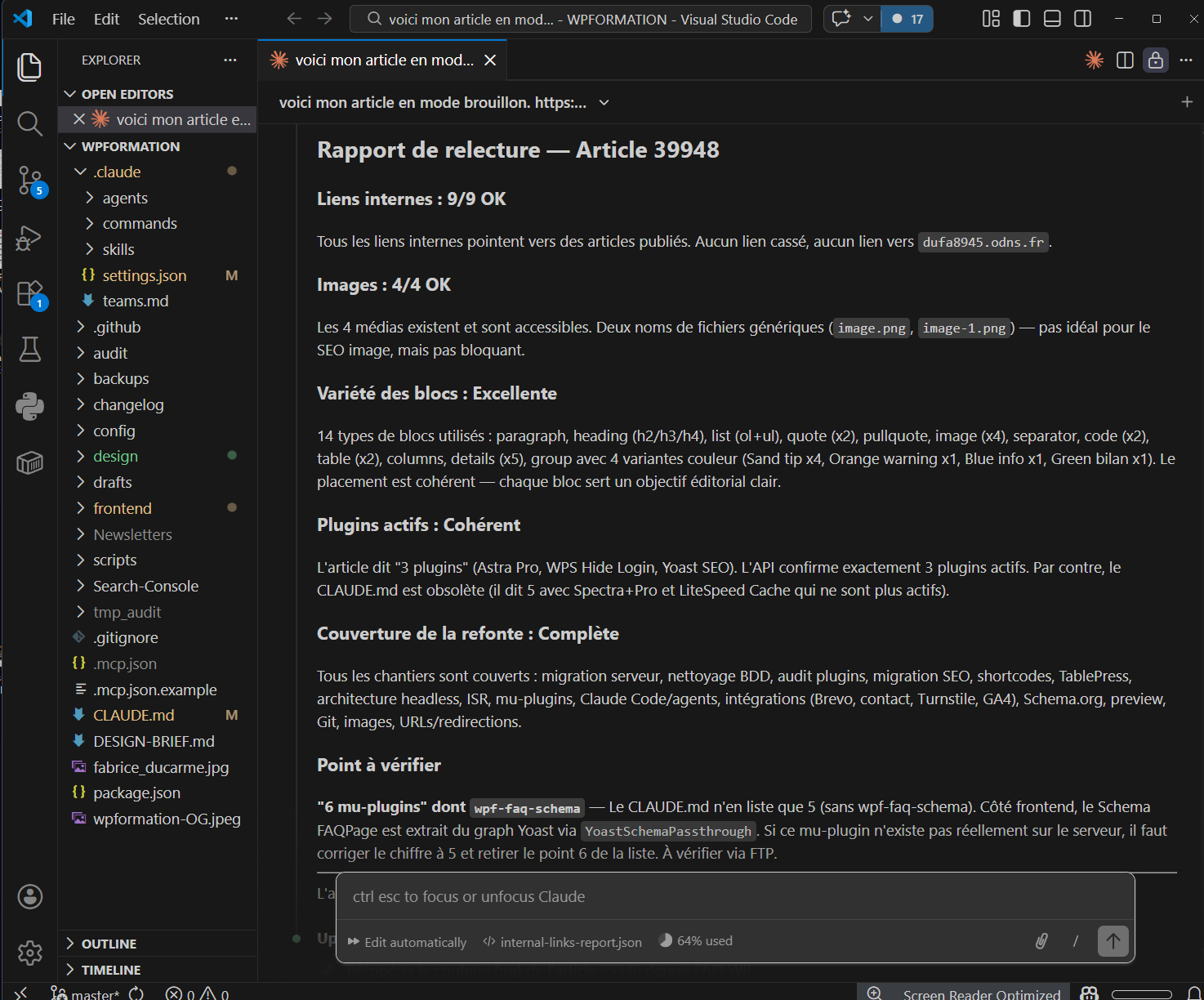The image size is (1204, 1000).
Task: Open the Selection menu
Action: [x=168, y=18]
